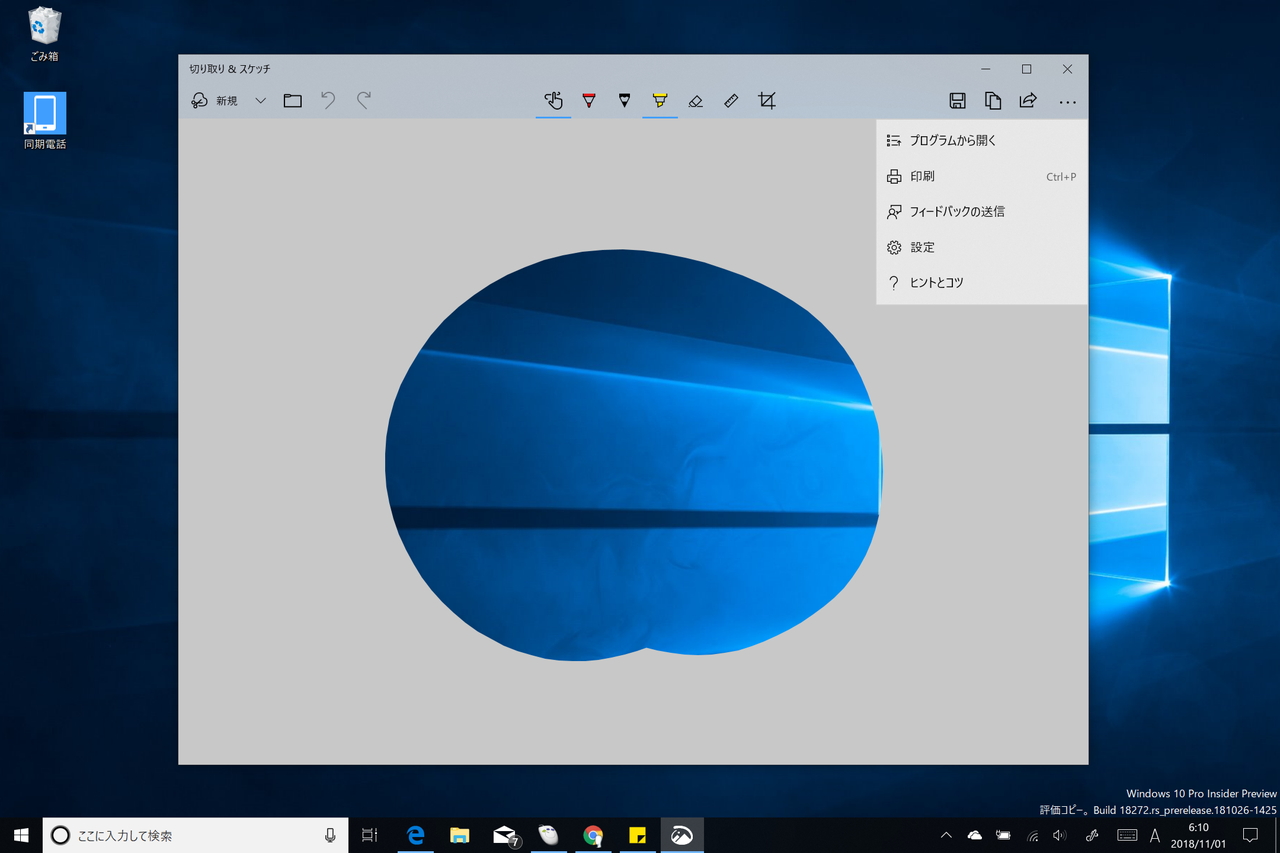Viewport: 1280px width, 853px height.
Task: Toggle touch writing mode
Action: [553, 100]
